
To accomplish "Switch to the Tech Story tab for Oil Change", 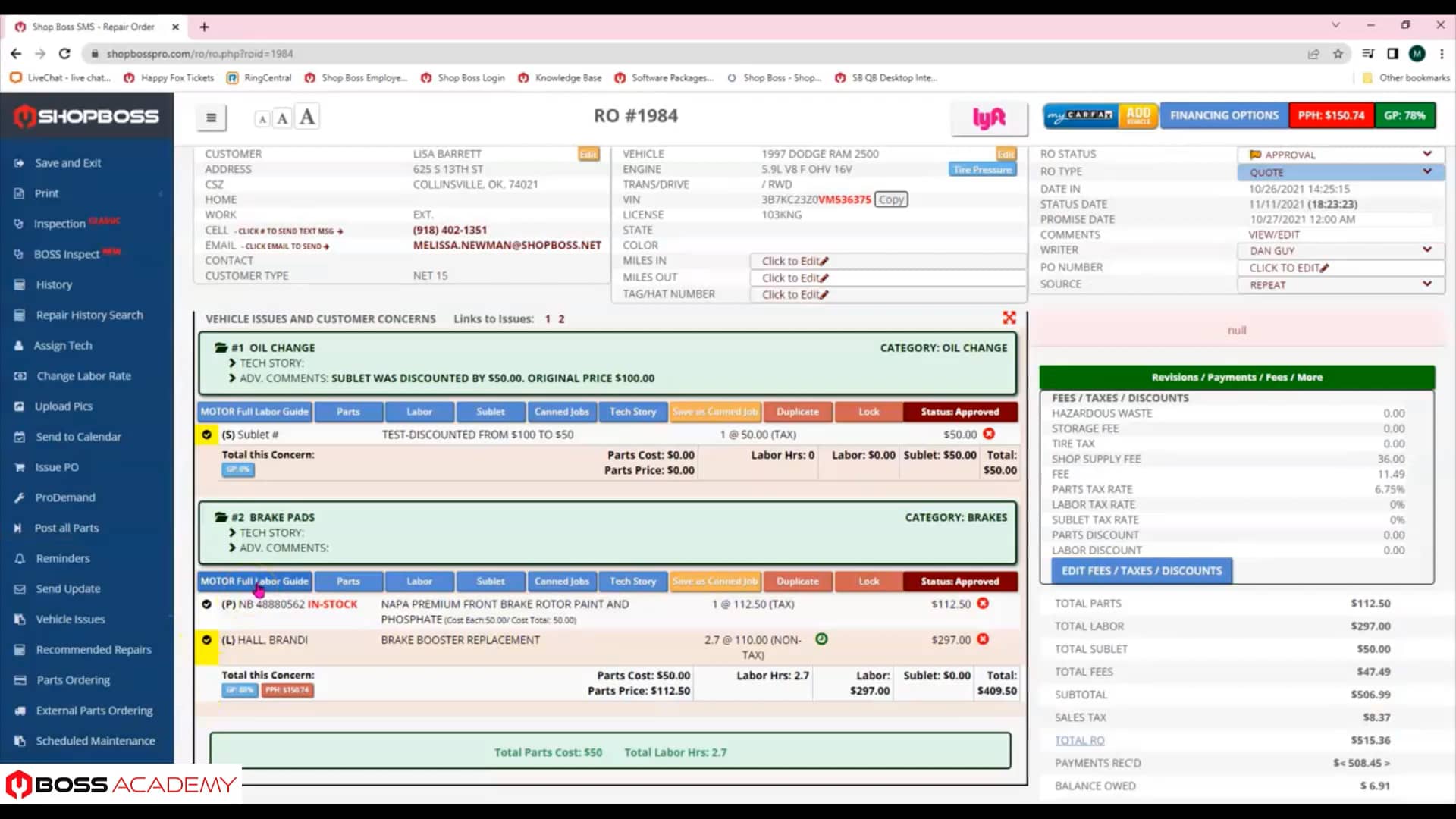I will [632, 411].
